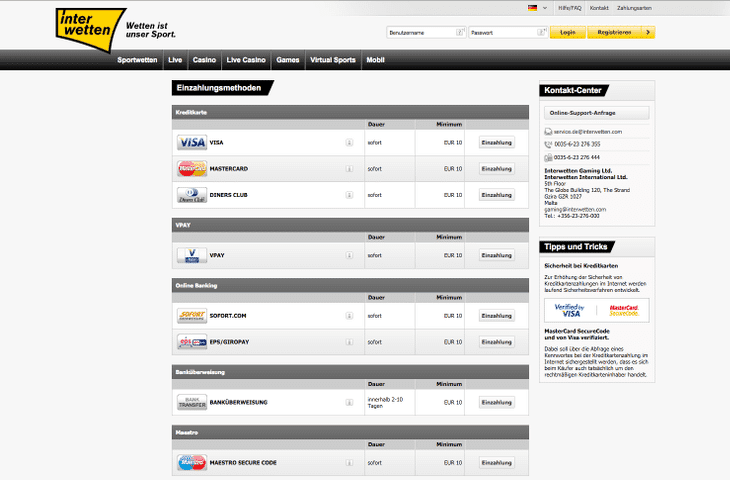
Task: Click the Interwetten logo
Action: pos(91,29)
